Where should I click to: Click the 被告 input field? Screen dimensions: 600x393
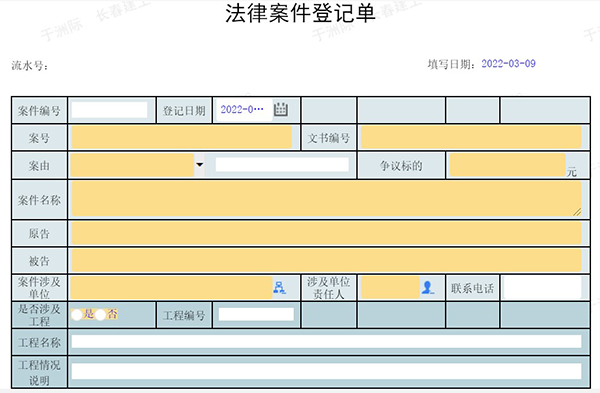[326, 261]
